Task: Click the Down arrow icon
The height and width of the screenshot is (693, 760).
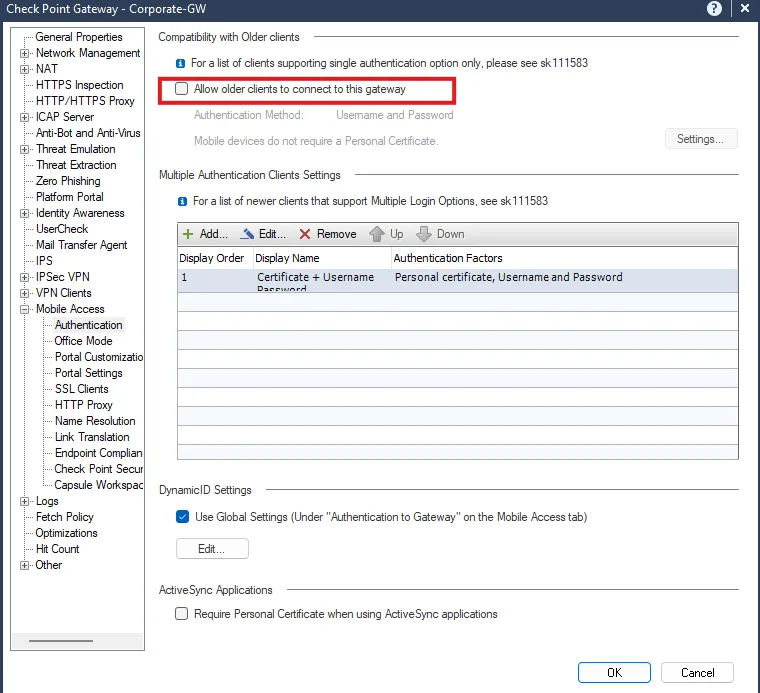Action: (x=424, y=234)
